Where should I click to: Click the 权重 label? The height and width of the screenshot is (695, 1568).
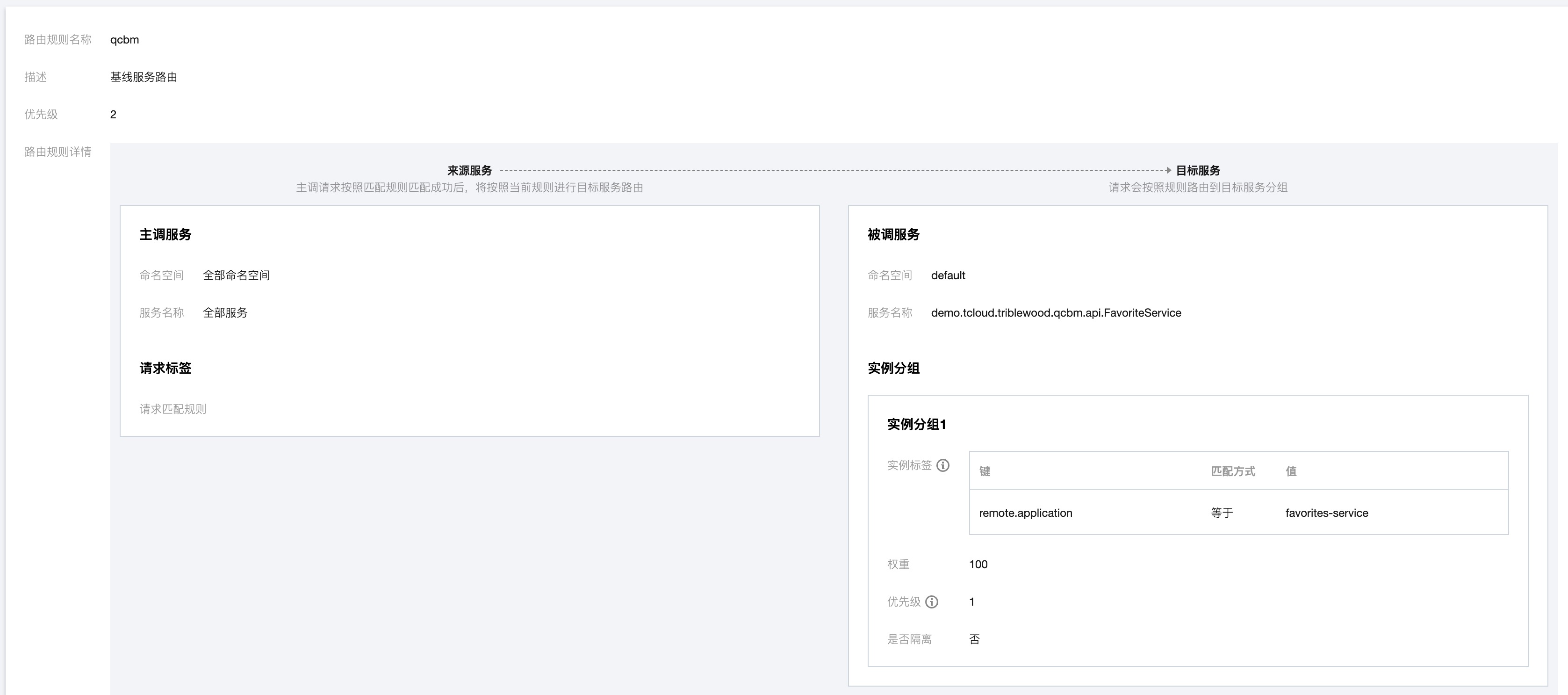(x=899, y=565)
